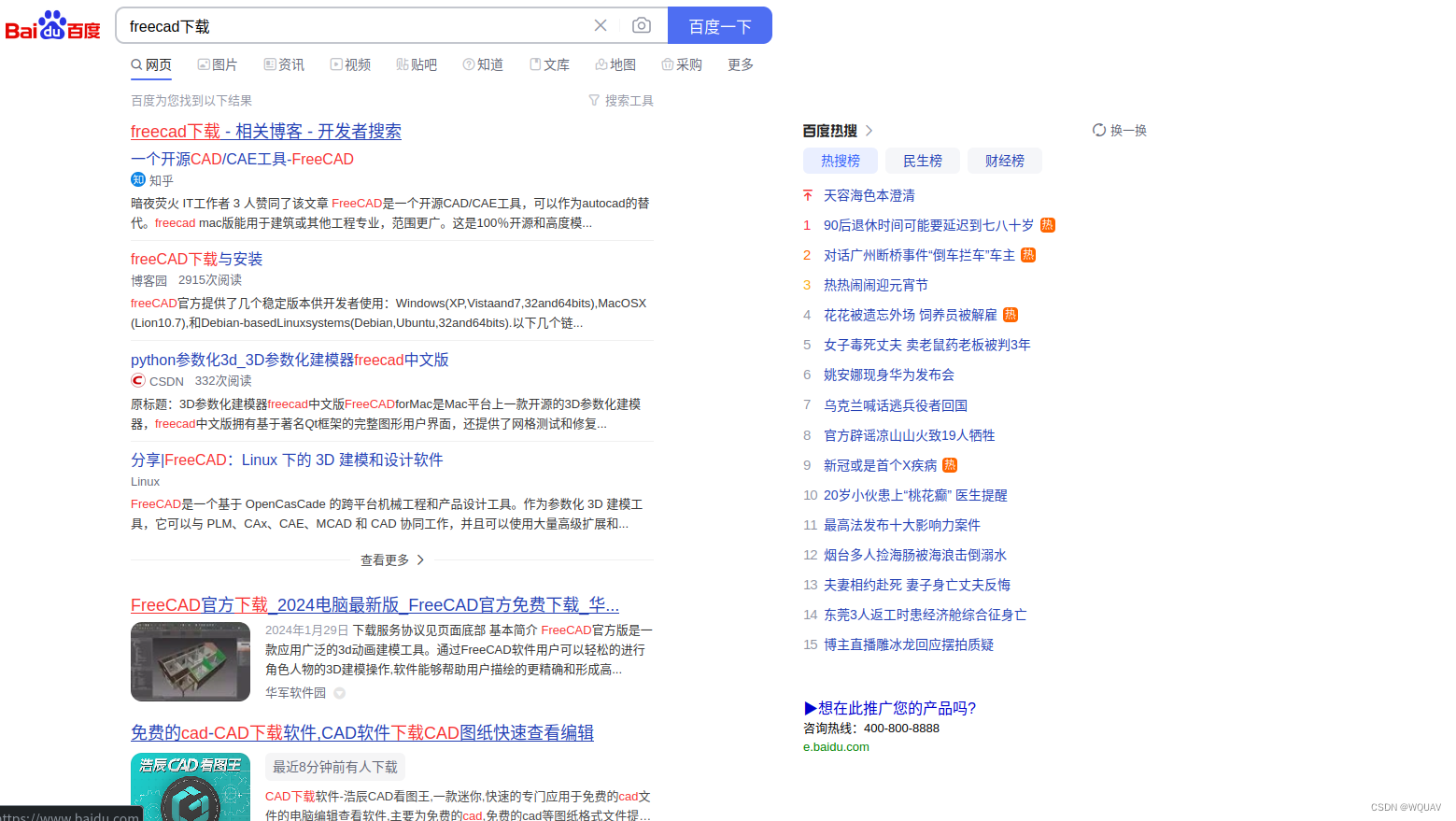Image resolution: width=1456 pixels, height=821 pixels.
Task: Select the 民生榜 tab
Action: click(x=923, y=161)
